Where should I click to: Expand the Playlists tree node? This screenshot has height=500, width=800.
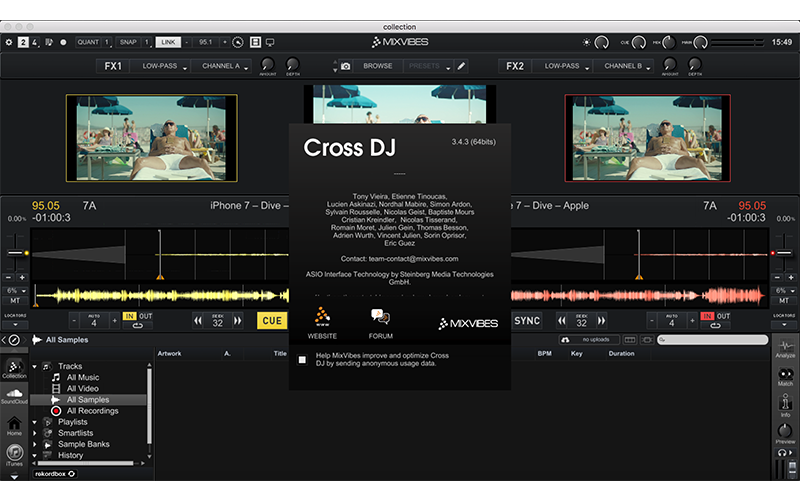click(35, 422)
